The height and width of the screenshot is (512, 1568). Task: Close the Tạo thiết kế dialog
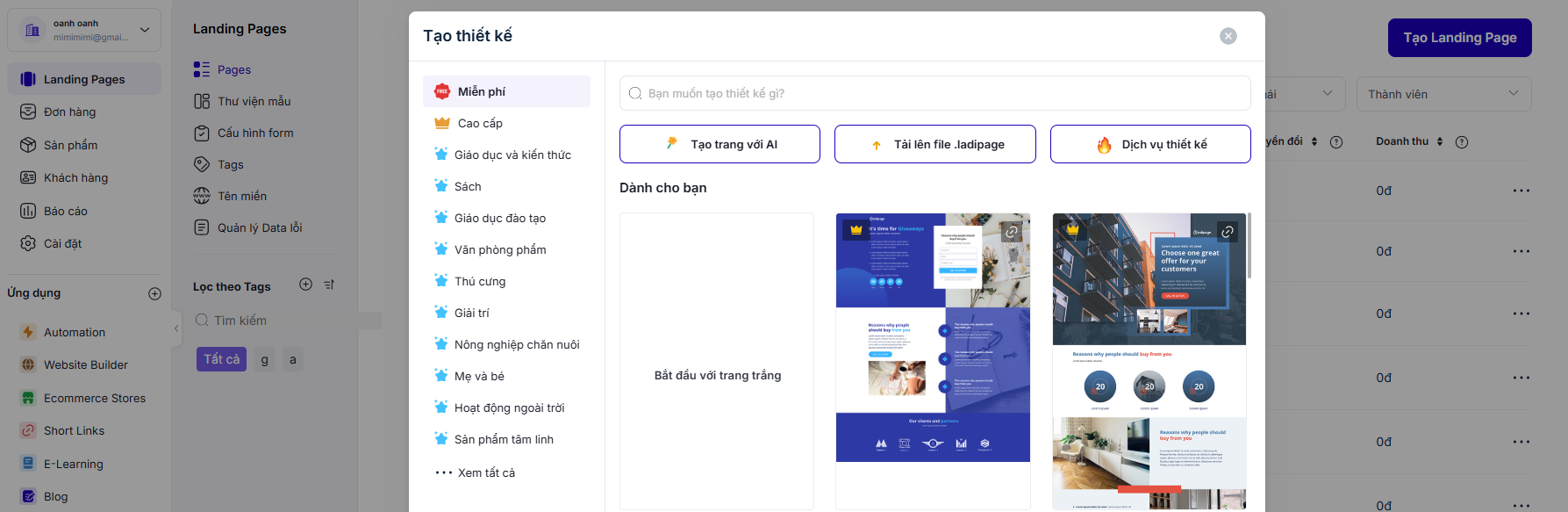[1228, 36]
